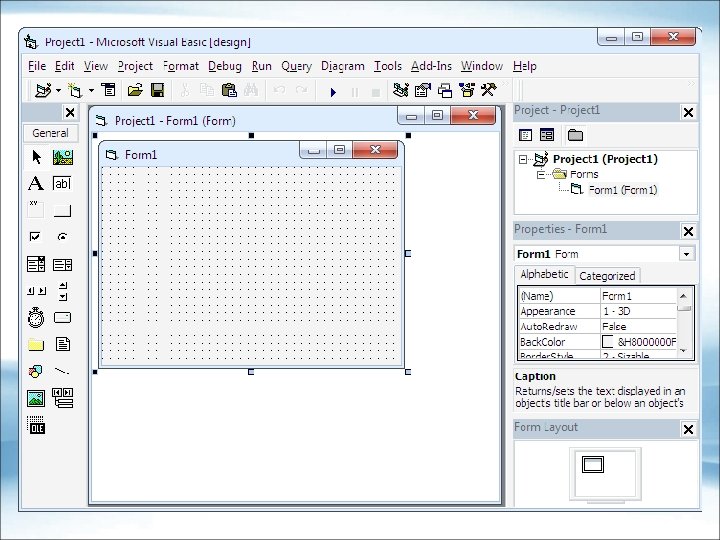
Task: Open the Format menu
Action: [x=181, y=66]
